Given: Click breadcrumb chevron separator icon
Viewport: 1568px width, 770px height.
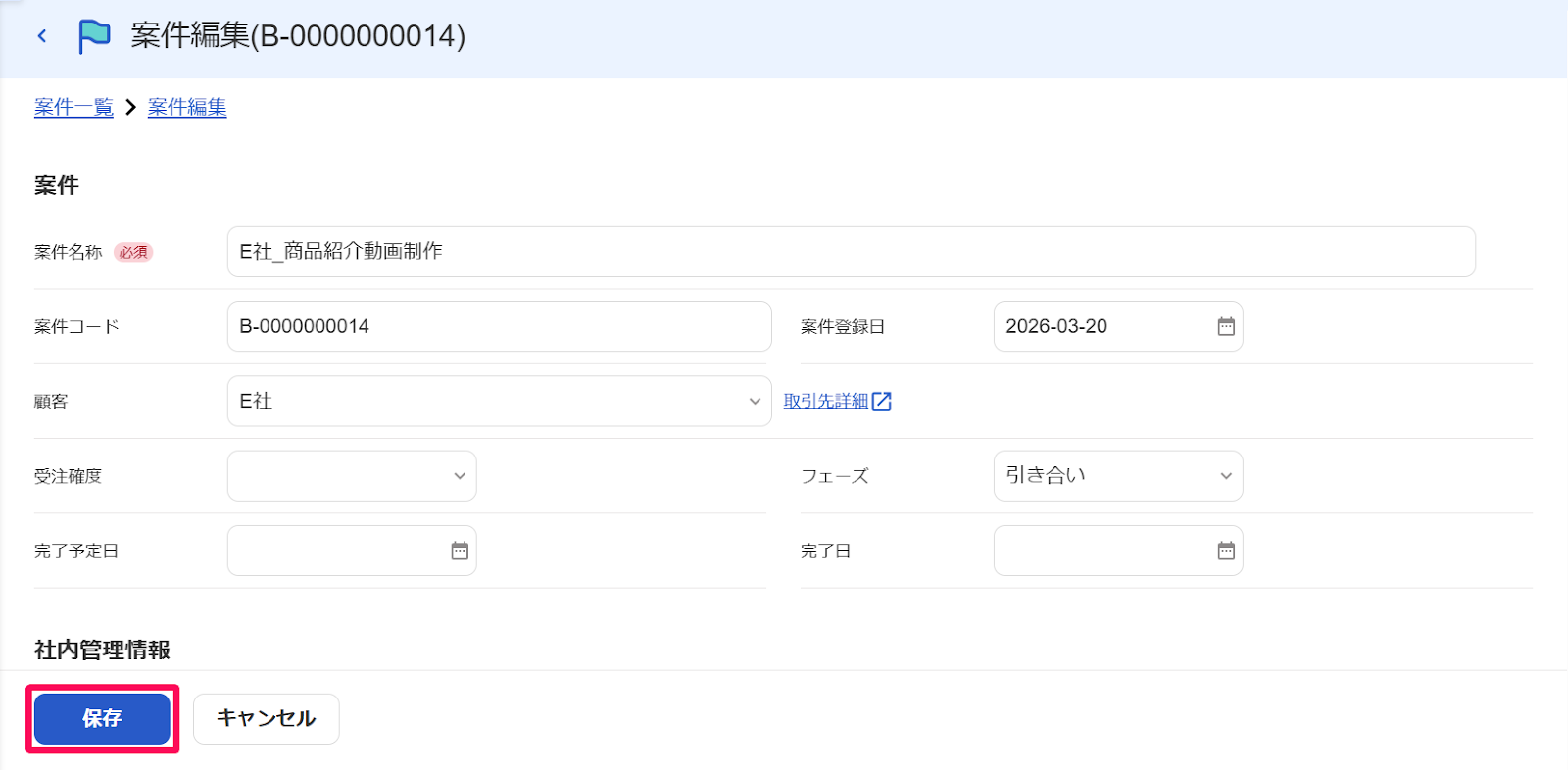Looking at the screenshot, I should 130,107.
